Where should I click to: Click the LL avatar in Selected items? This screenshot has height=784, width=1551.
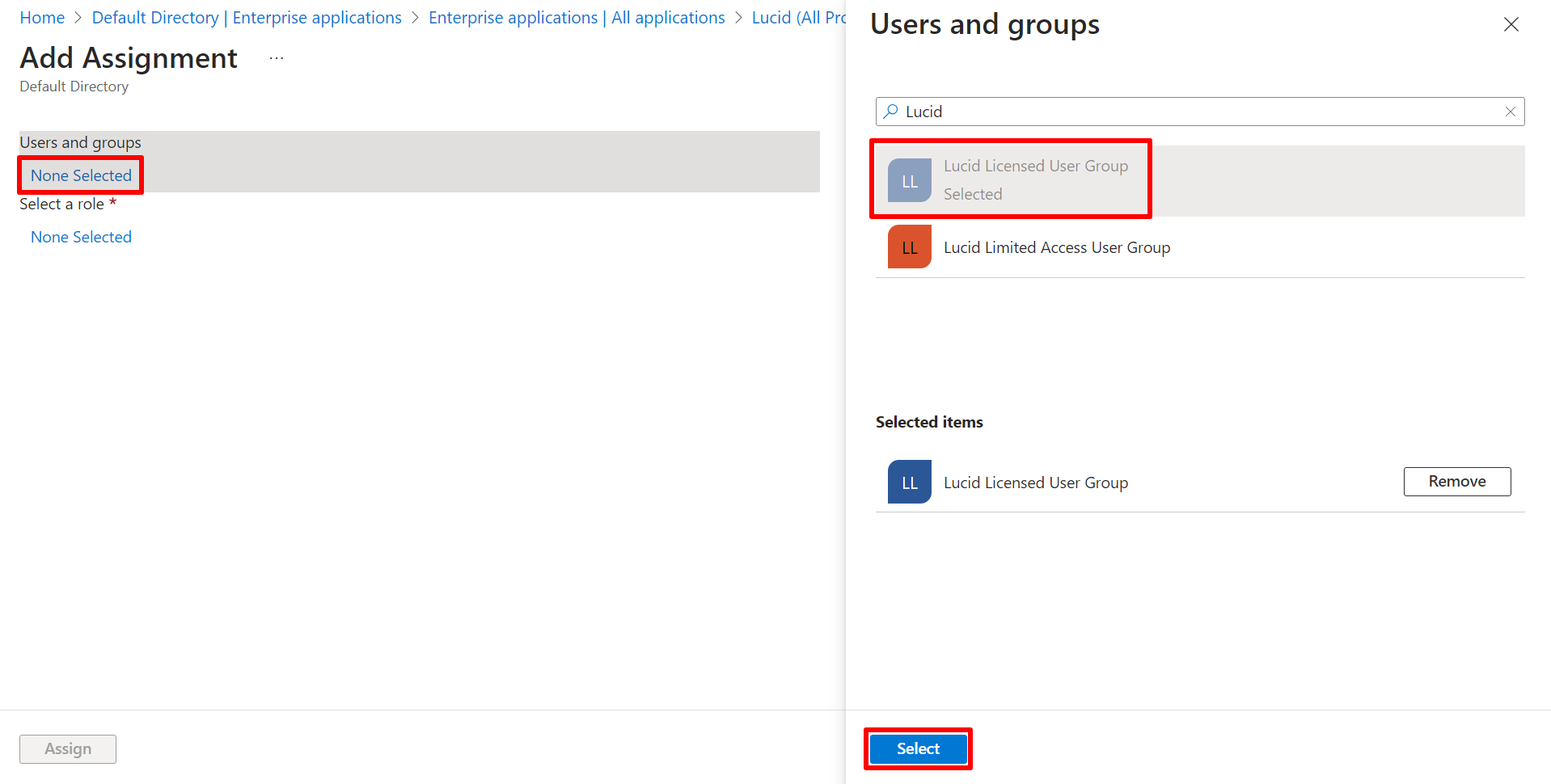(x=910, y=483)
